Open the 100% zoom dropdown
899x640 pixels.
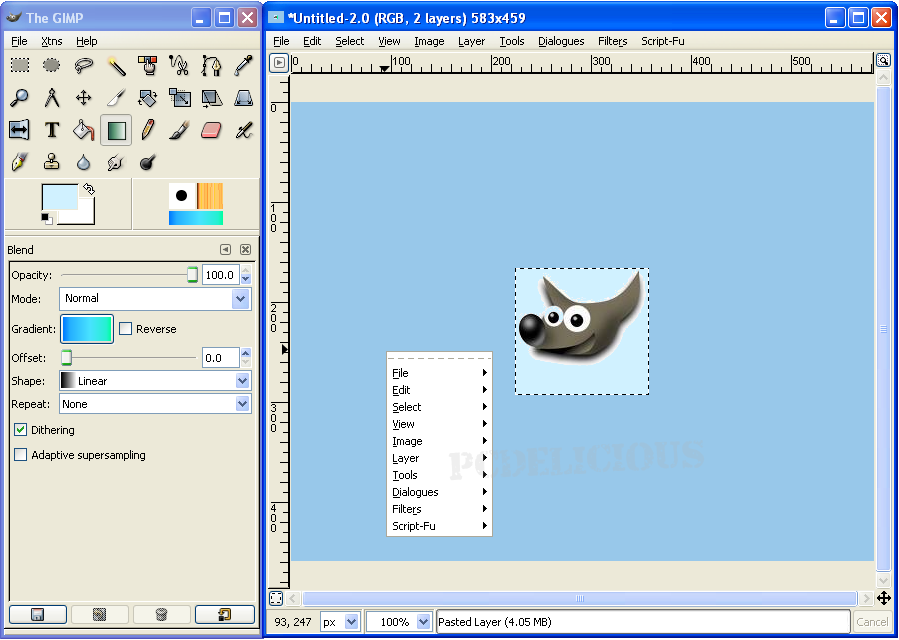[x=398, y=622]
